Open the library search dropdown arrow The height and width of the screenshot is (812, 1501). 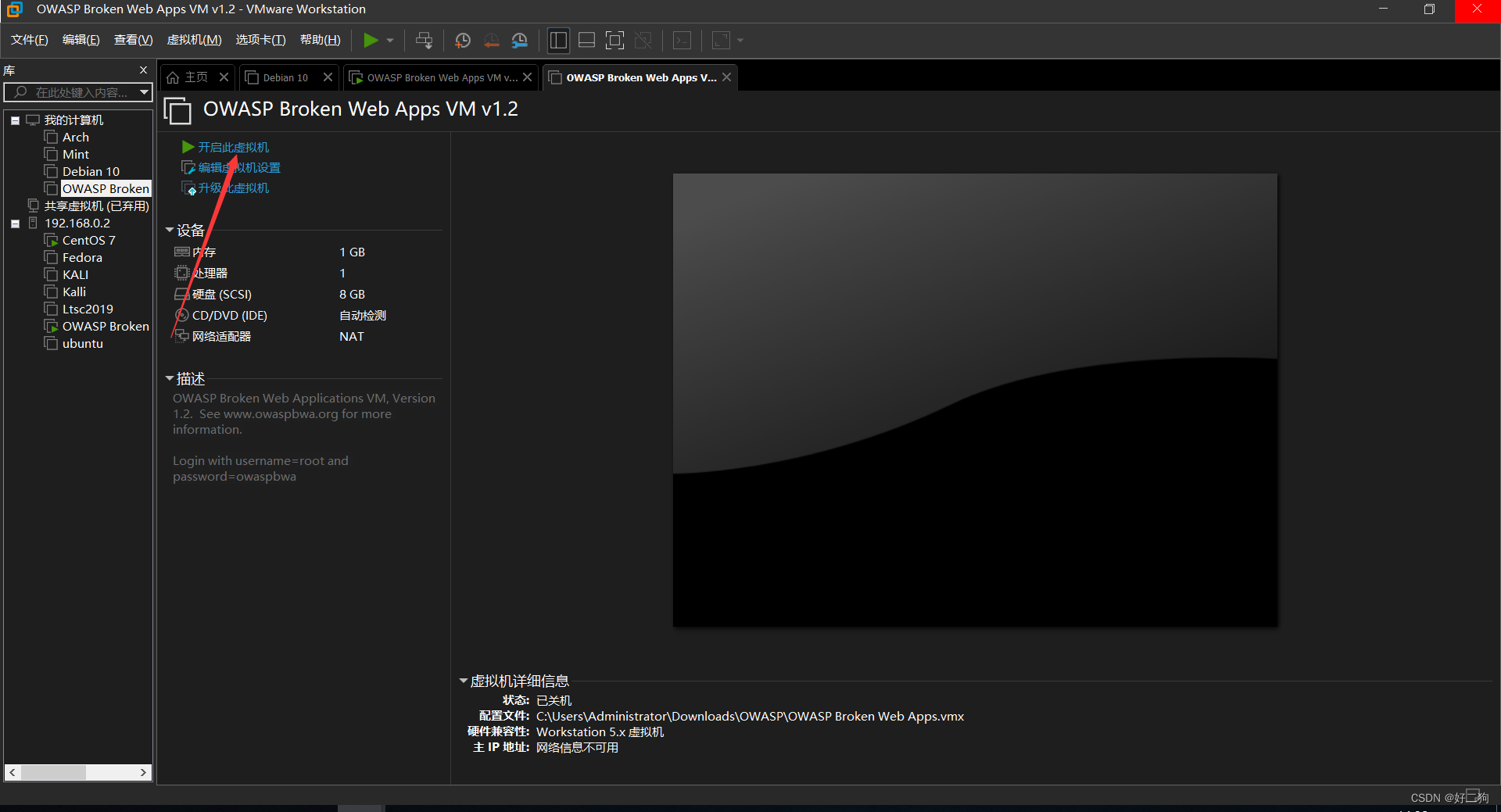coord(144,92)
